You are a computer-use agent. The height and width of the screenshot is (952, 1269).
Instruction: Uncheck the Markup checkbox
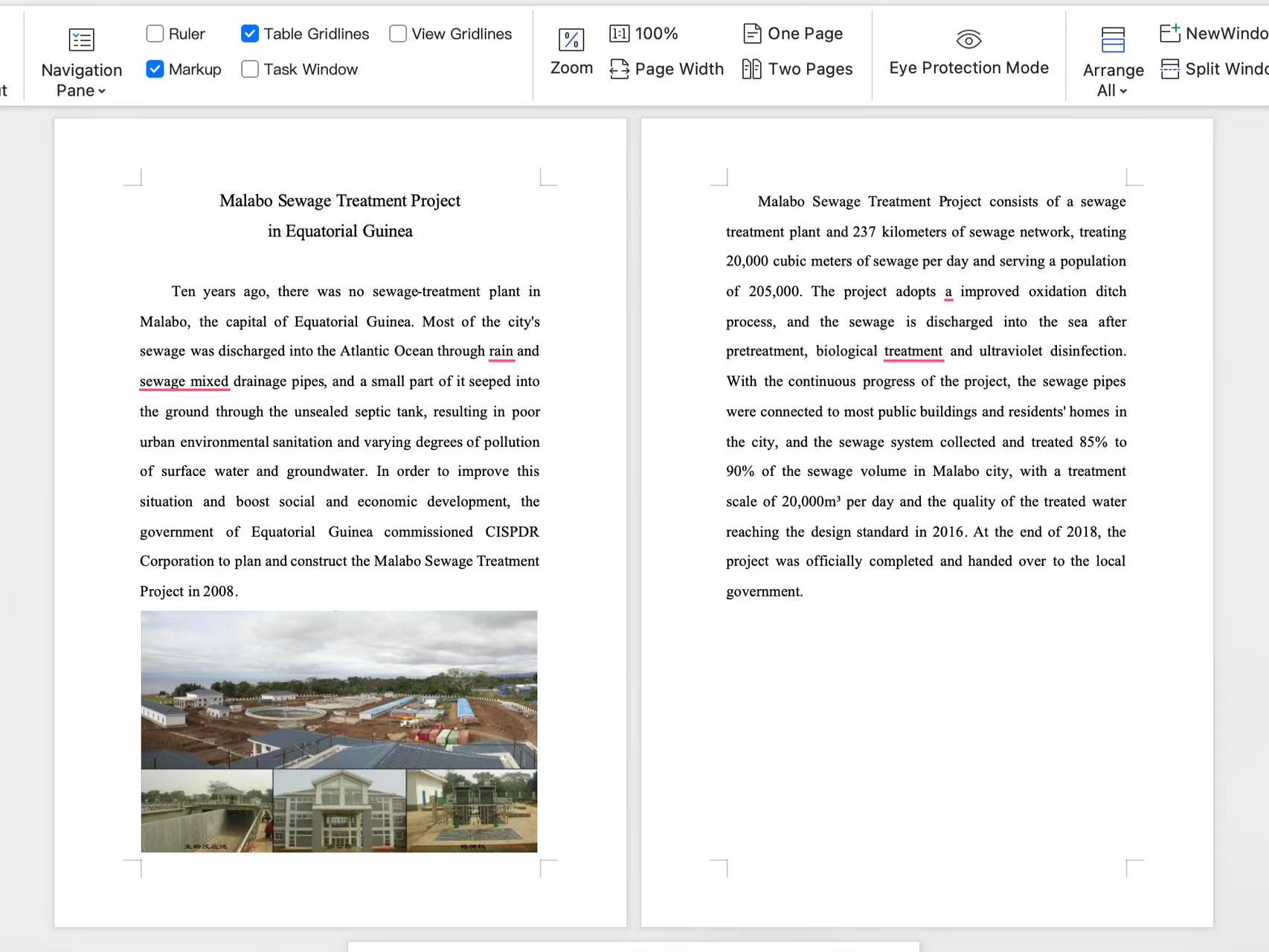click(155, 69)
